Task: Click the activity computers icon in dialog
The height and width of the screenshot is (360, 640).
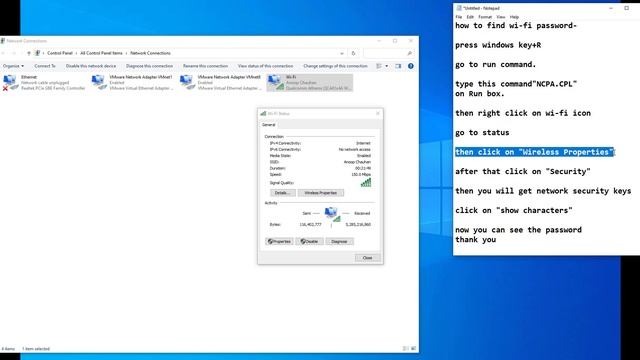Action: tap(332, 213)
